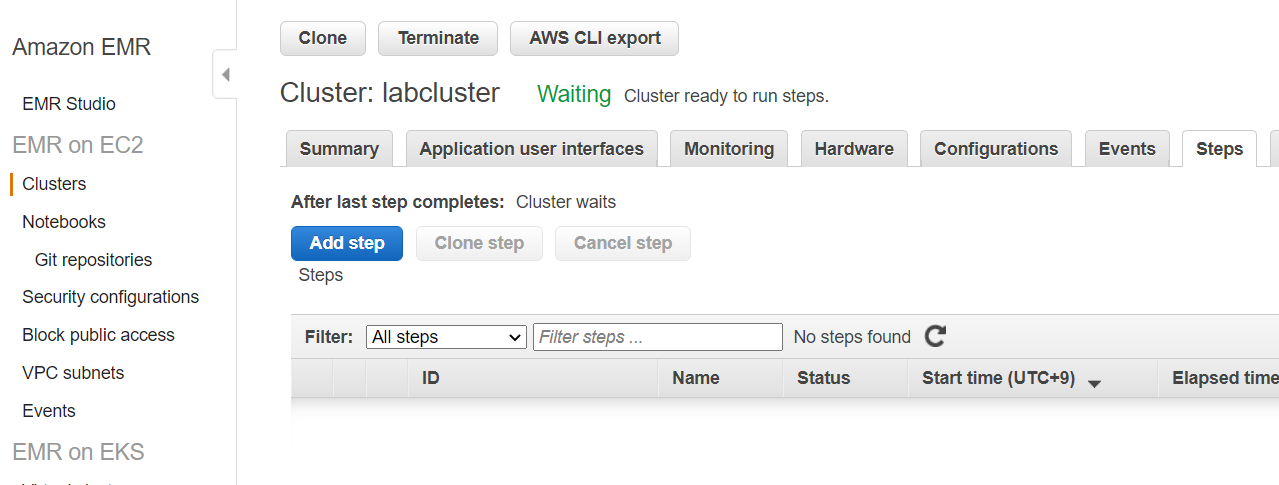
Task: Open Block public access settings
Action: coord(98,335)
